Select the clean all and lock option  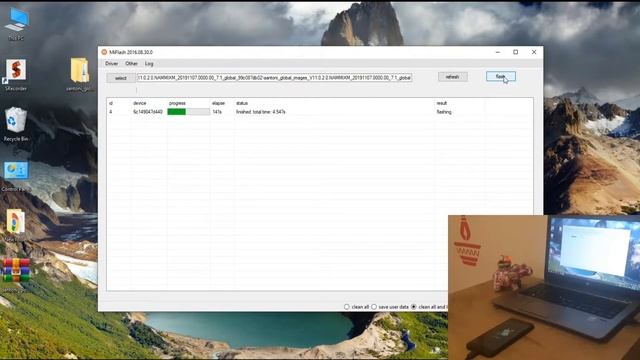click(x=413, y=307)
